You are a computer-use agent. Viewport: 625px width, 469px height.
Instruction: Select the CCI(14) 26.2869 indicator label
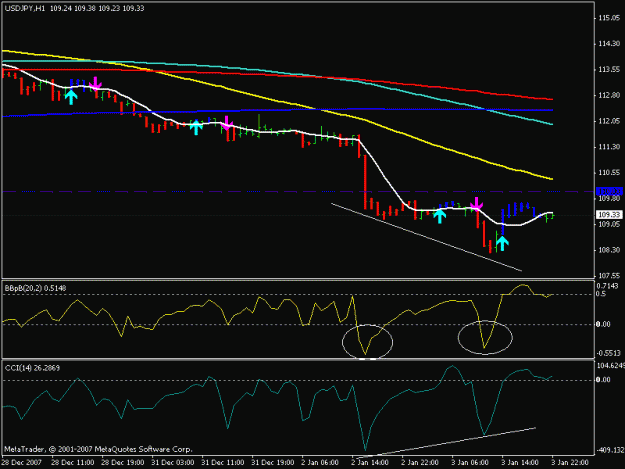[x=32, y=368]
